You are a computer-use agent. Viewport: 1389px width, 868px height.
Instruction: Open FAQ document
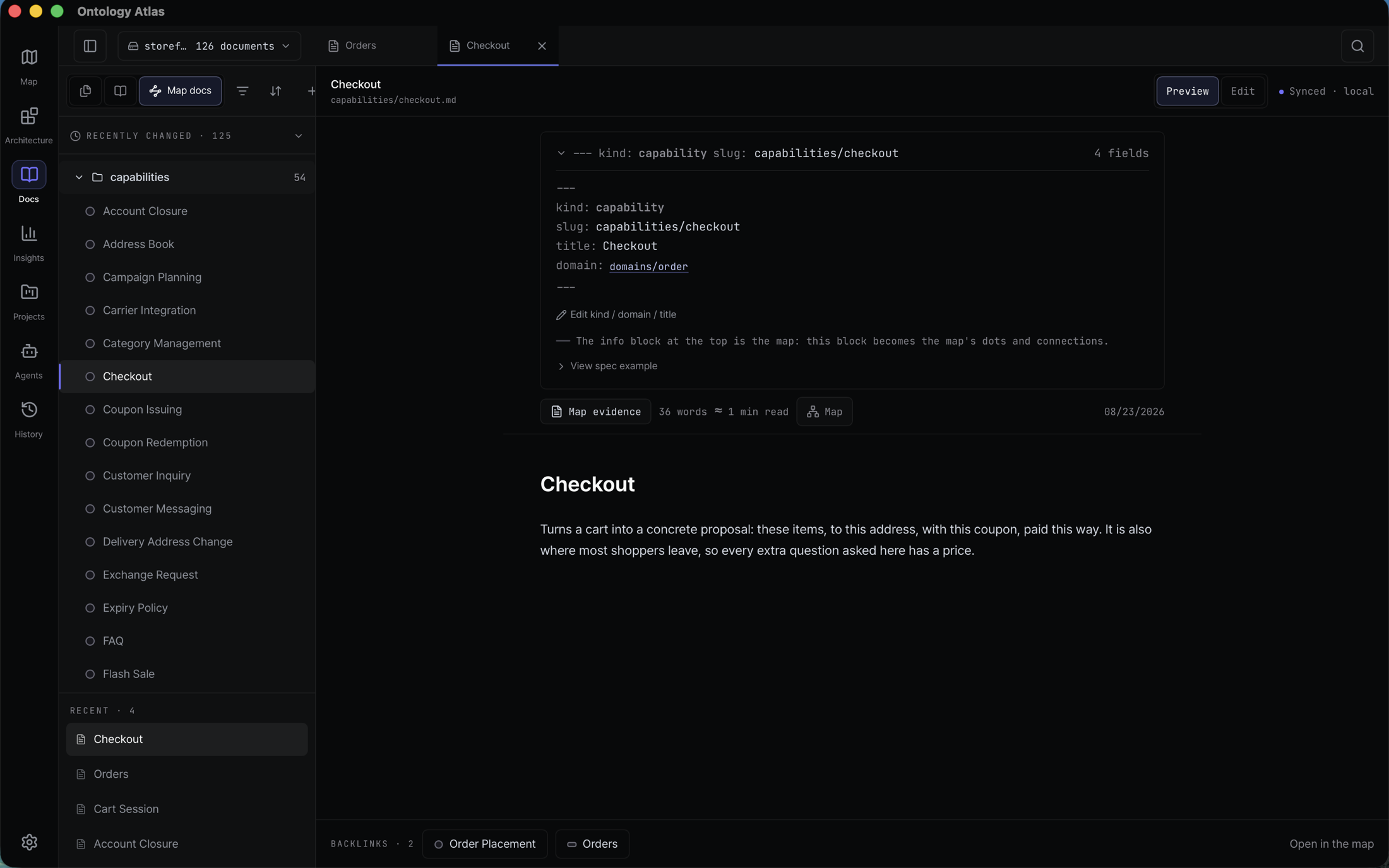pyautogui.click(x=188, y=641)
